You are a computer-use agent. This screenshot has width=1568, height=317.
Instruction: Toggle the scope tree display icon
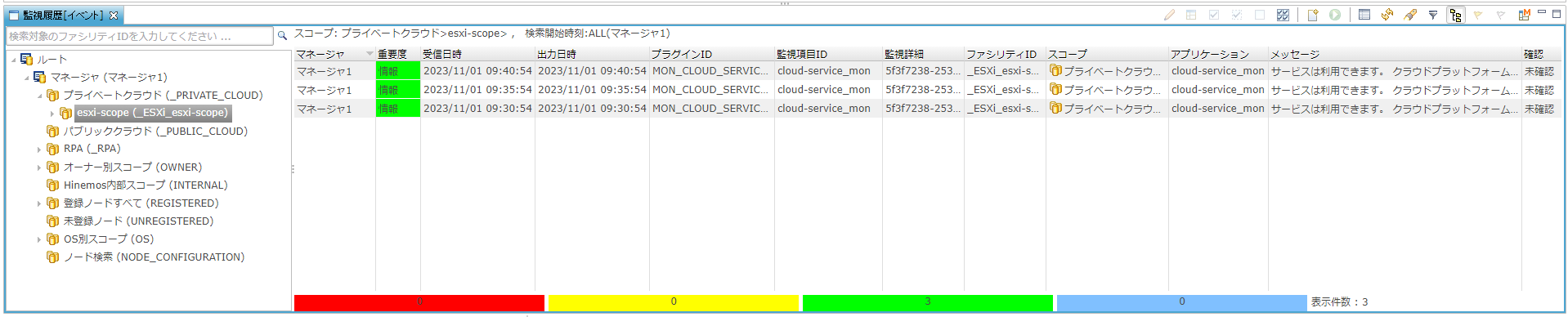pos(1455,15)
